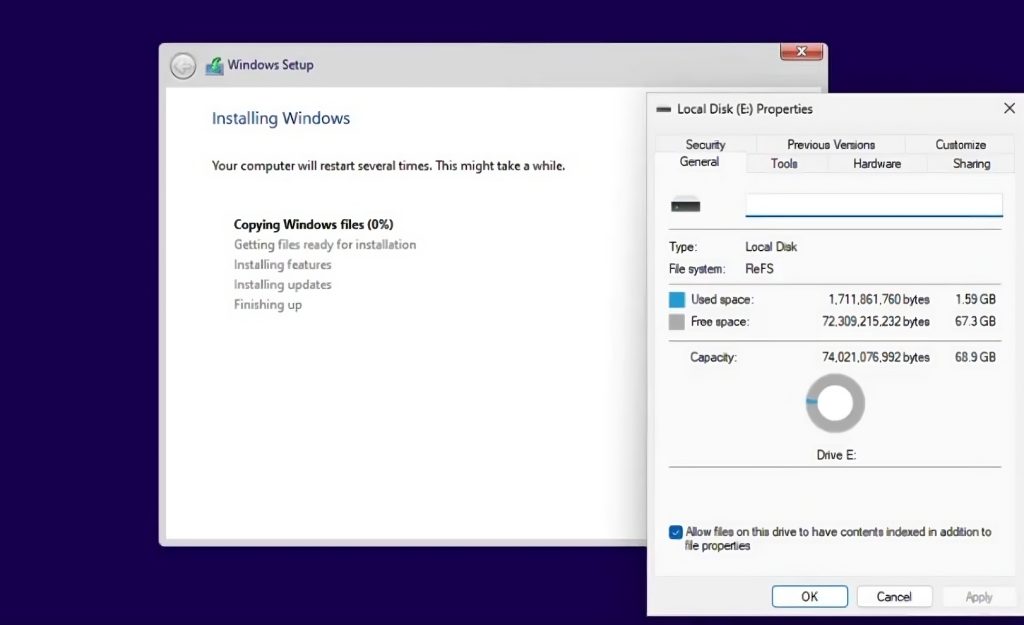Click the '74,021,076,992 bytes' capacity value
The image size is (1024, 625).
876,357
